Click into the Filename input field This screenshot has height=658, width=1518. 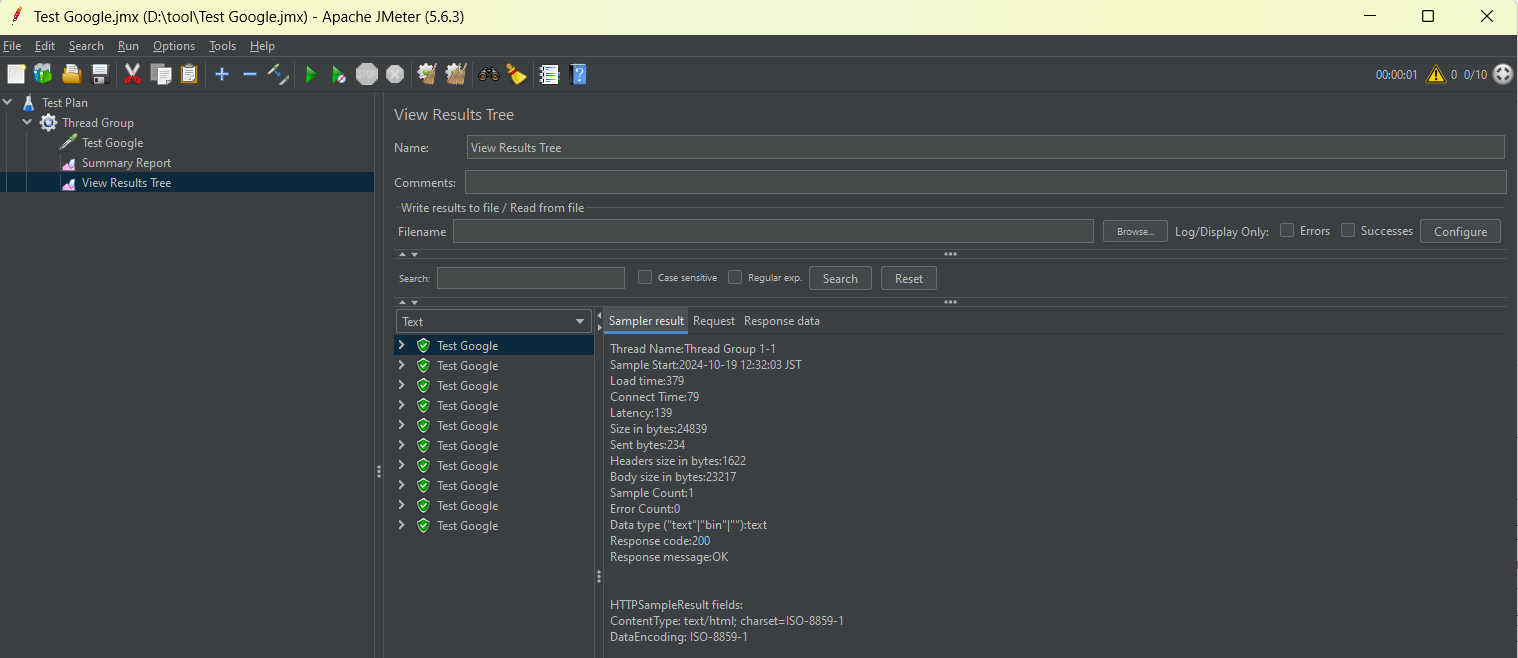(x=772, y=231)
